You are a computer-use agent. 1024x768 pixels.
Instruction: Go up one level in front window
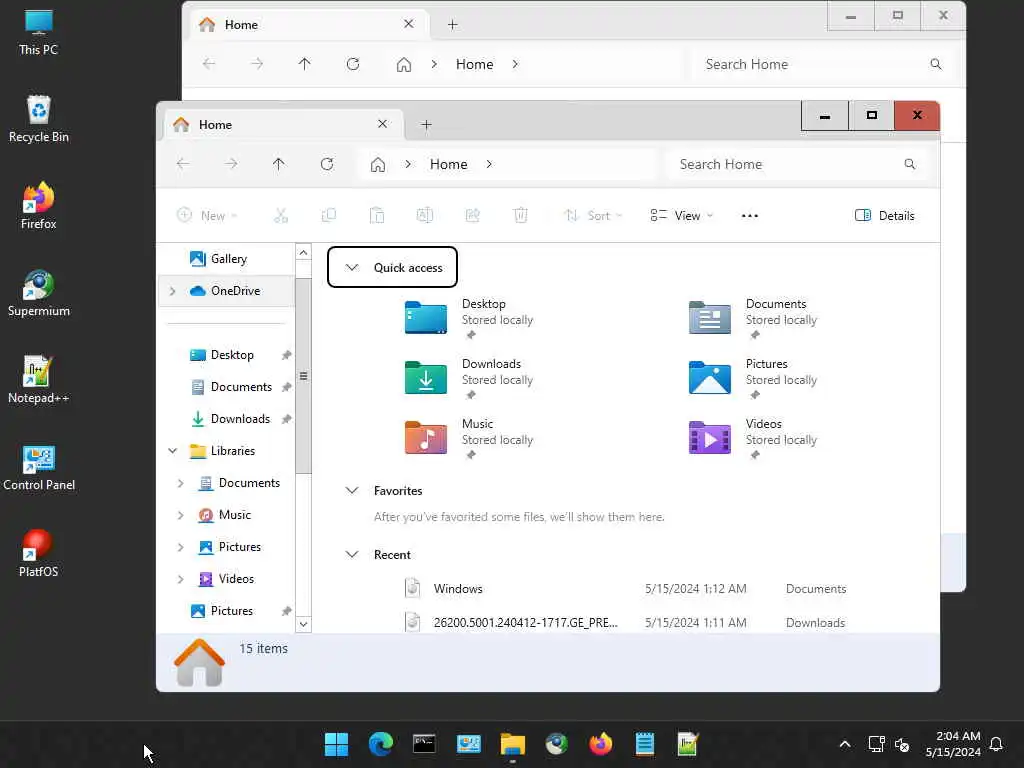[279, 164]
